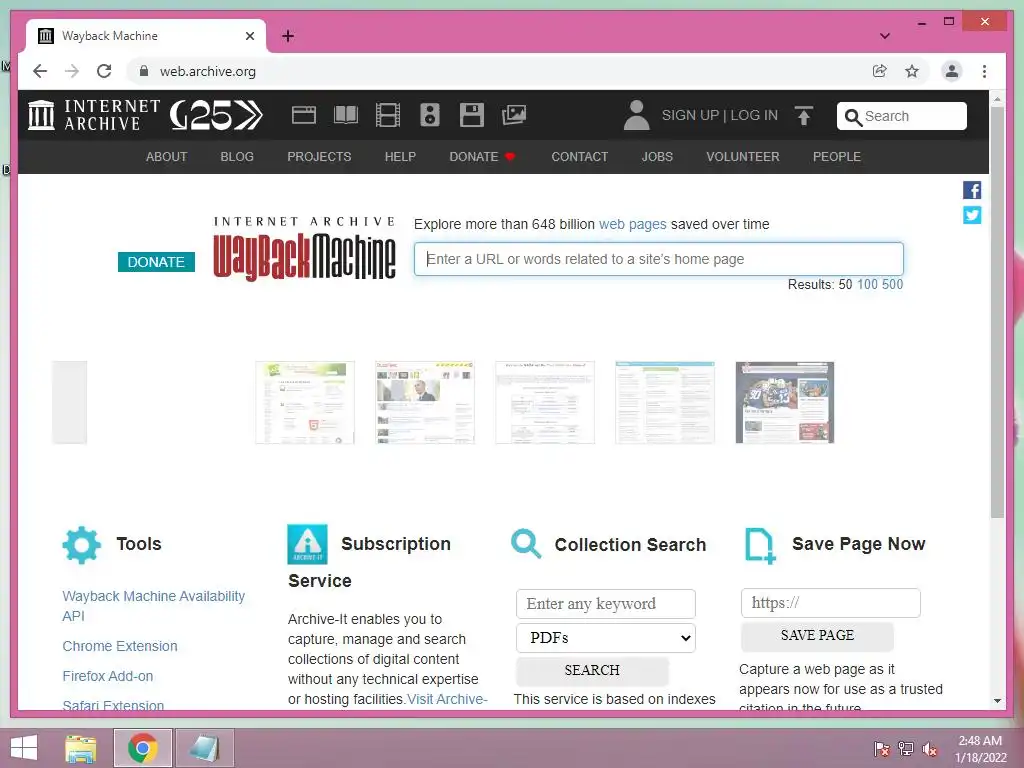The image size is (1024, 768).
Task: Reload the page
Action: click(x=104, y=71)
